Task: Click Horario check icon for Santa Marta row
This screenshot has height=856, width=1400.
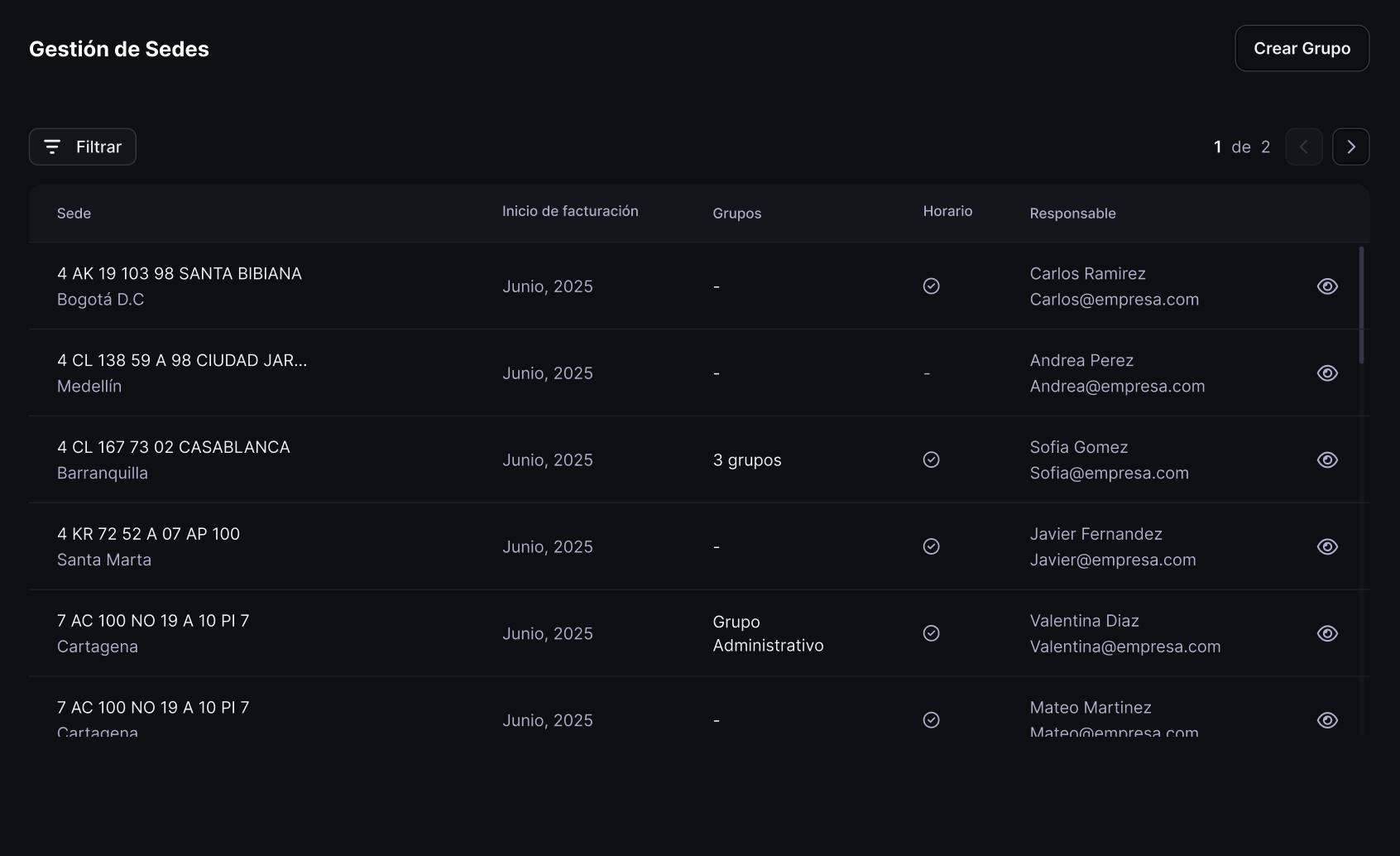Action: click(x=931, y=546)
